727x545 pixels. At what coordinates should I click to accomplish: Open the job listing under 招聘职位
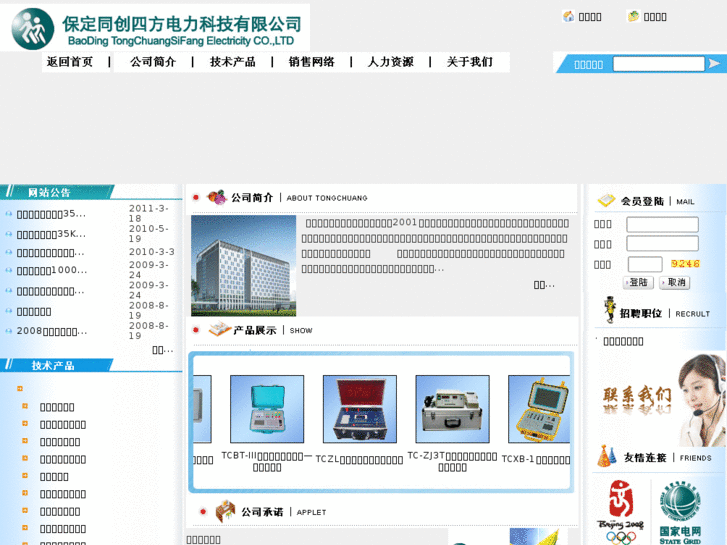623,341
